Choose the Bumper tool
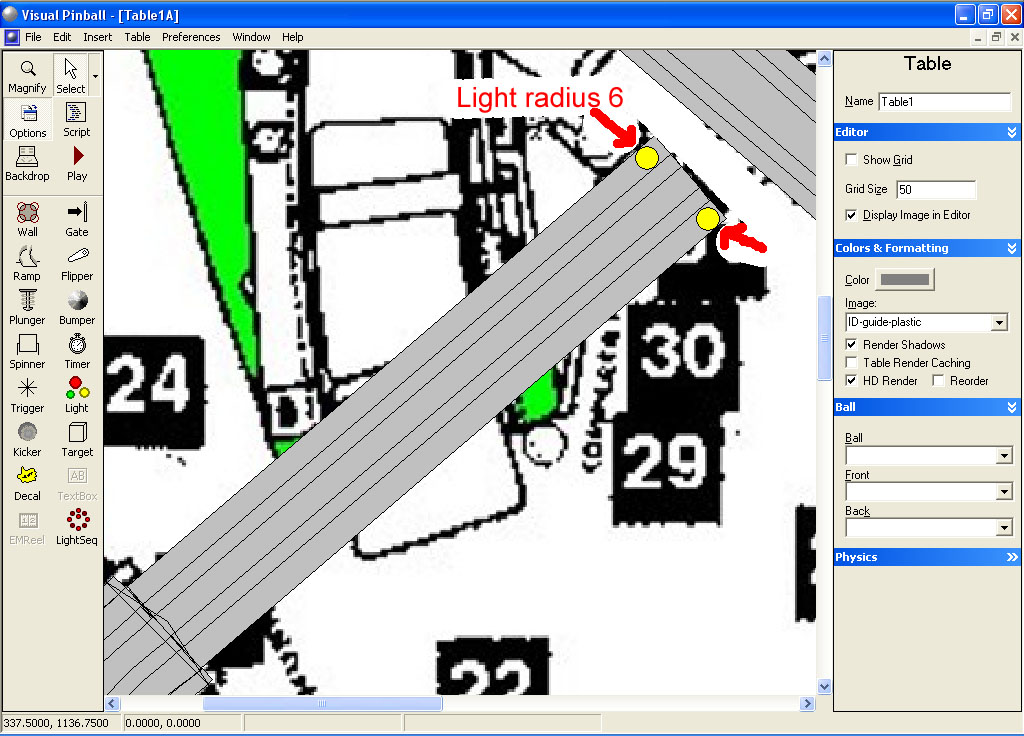The image size is (1024, 736). pyautogui.click(x=77, y=307)
